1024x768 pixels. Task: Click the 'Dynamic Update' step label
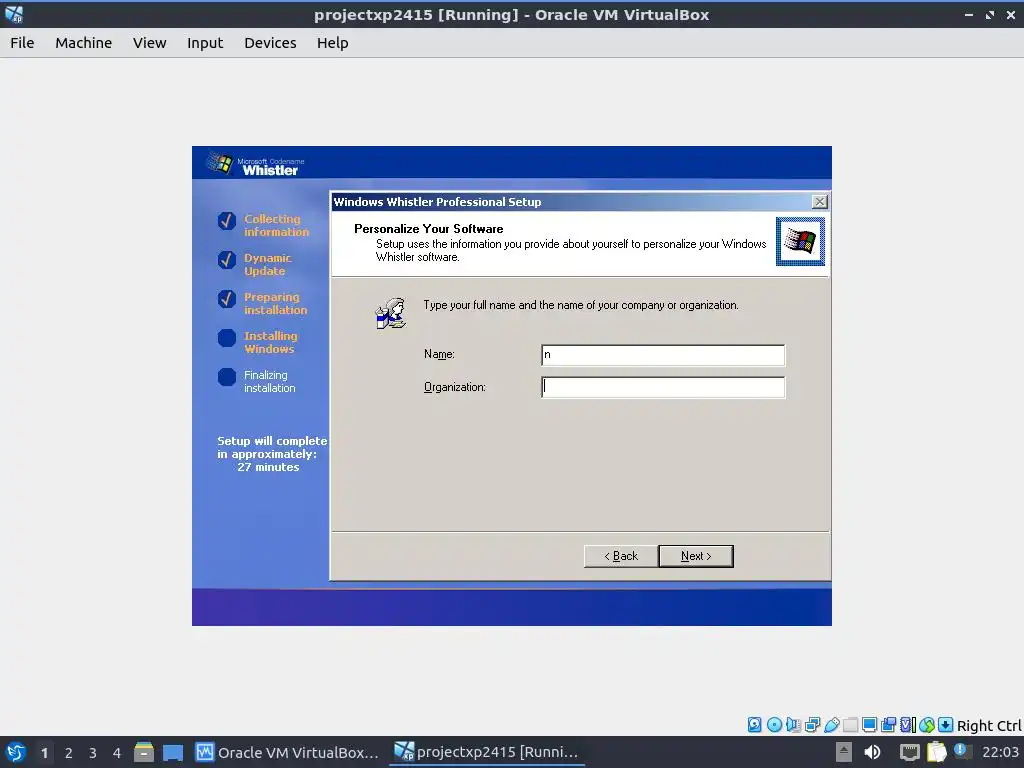tap(268, 264)
